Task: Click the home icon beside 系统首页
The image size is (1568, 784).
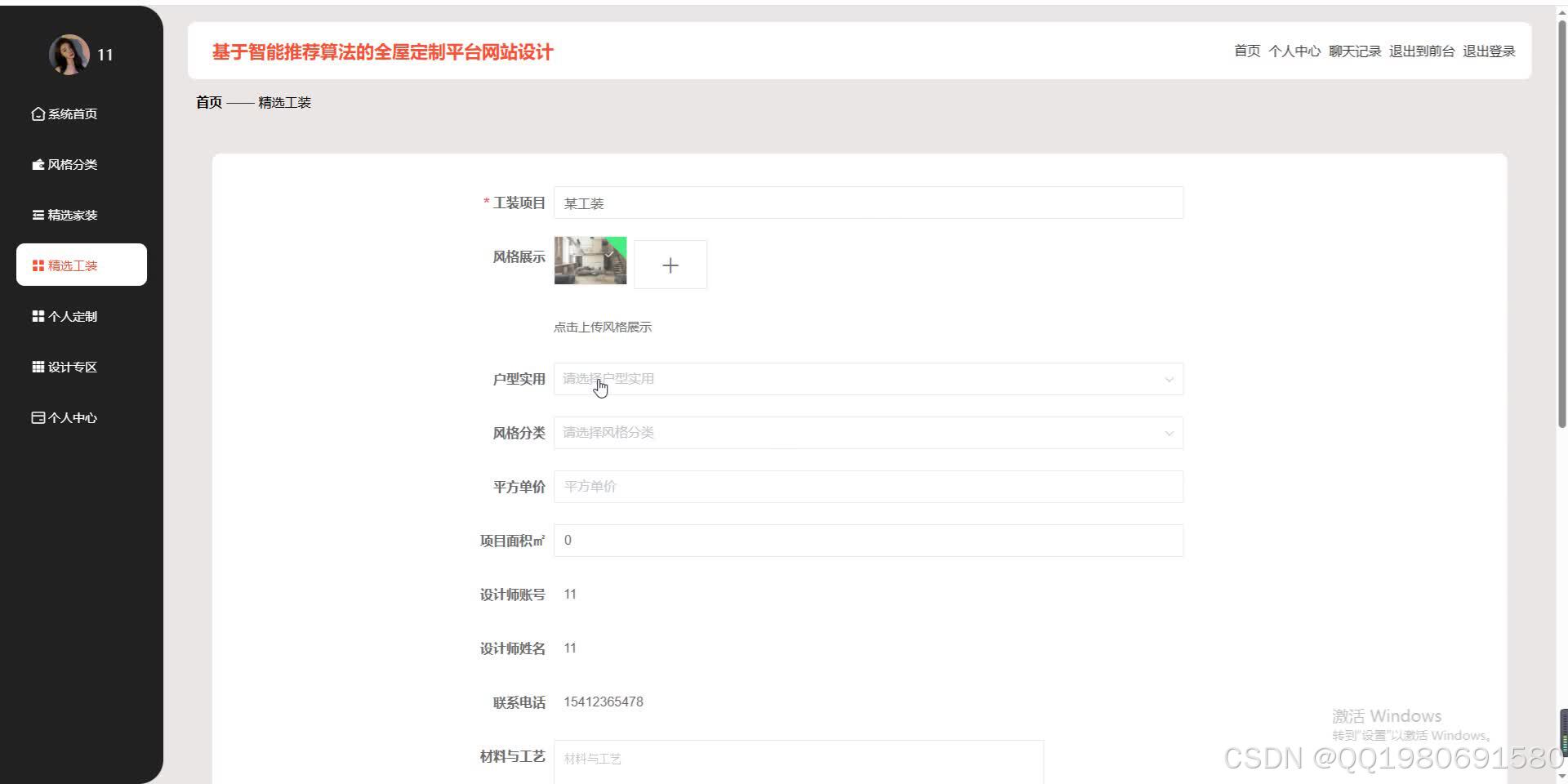Action: coord(38,114)
